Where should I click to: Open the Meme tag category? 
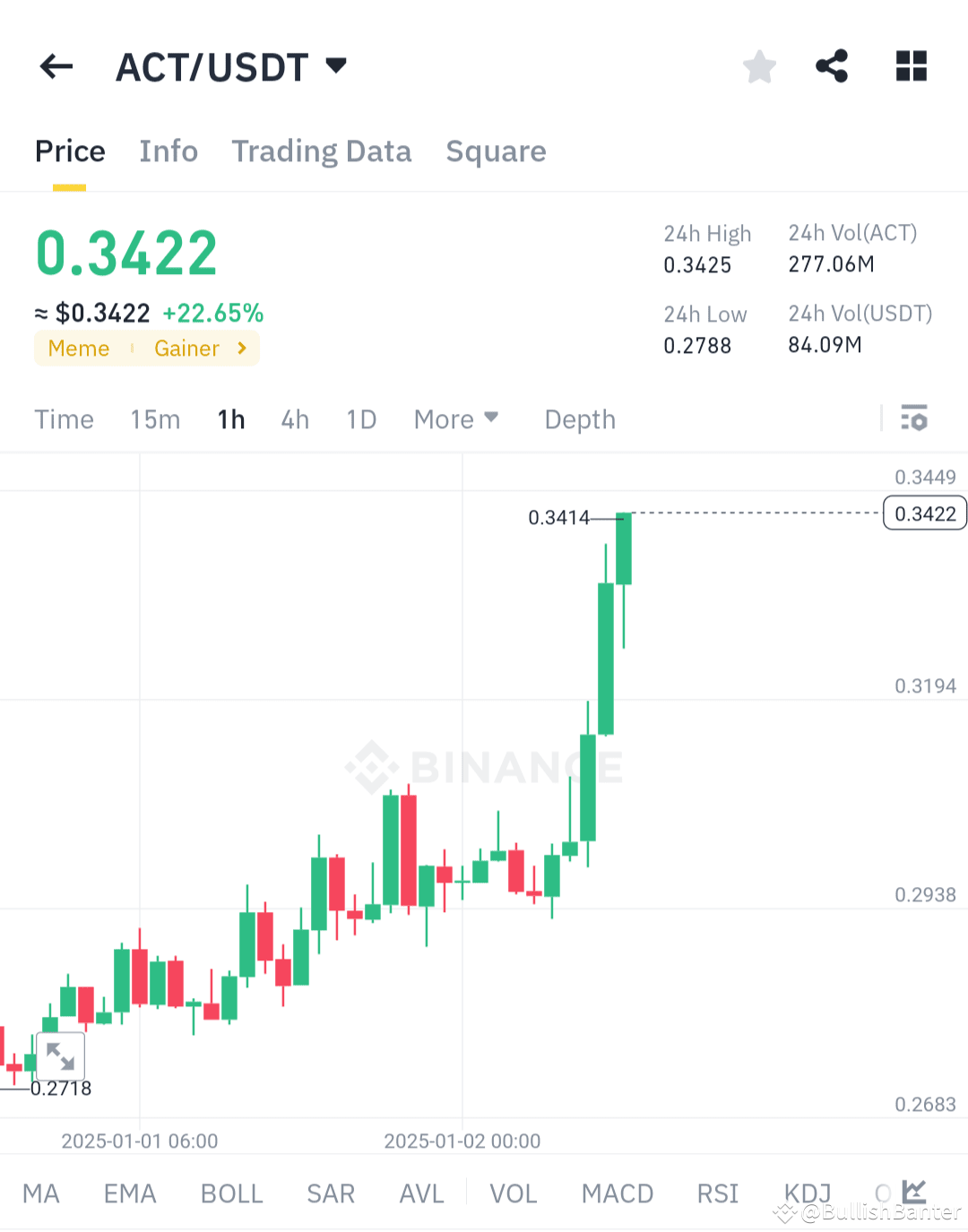click(79, 349)
